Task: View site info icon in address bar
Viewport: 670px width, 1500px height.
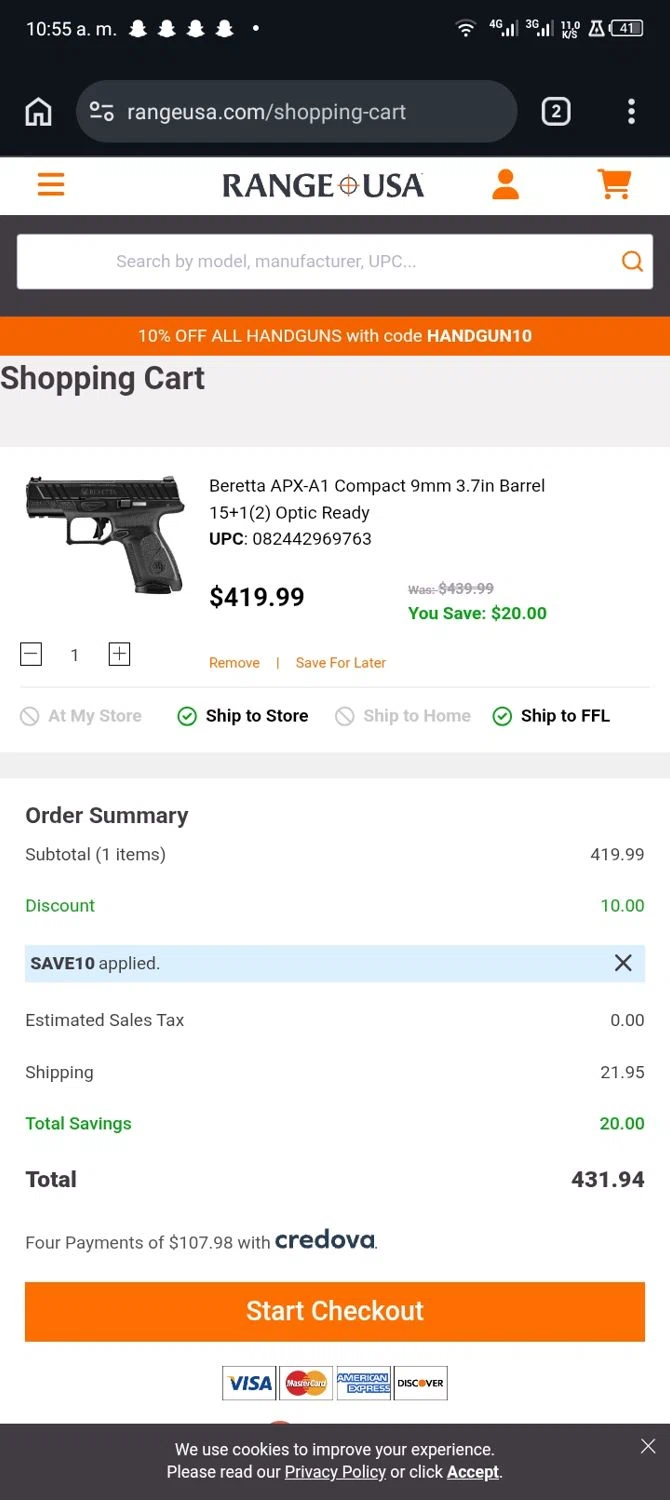Action: (102, 112)
